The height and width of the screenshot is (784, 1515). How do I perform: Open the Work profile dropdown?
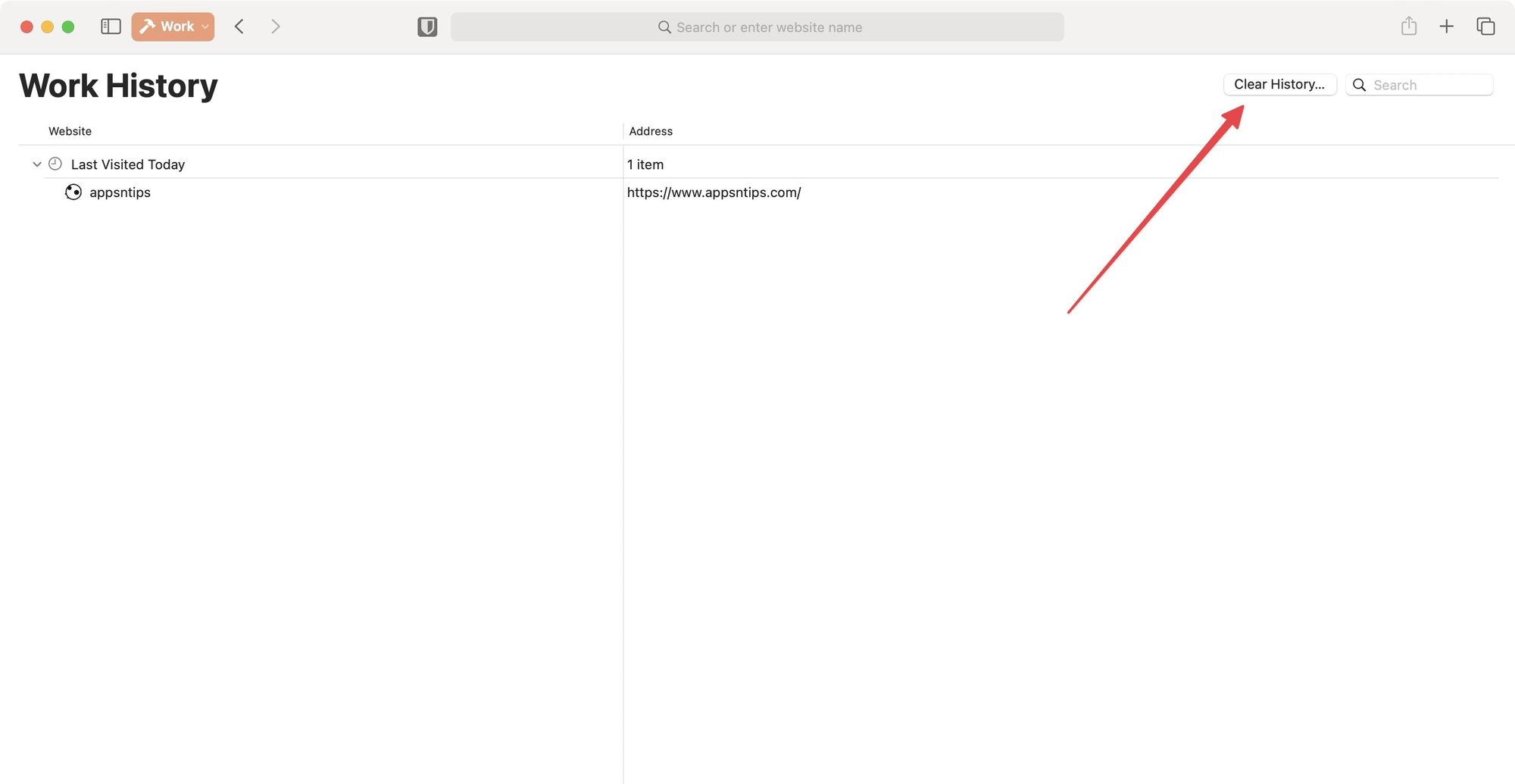[173, 27]
